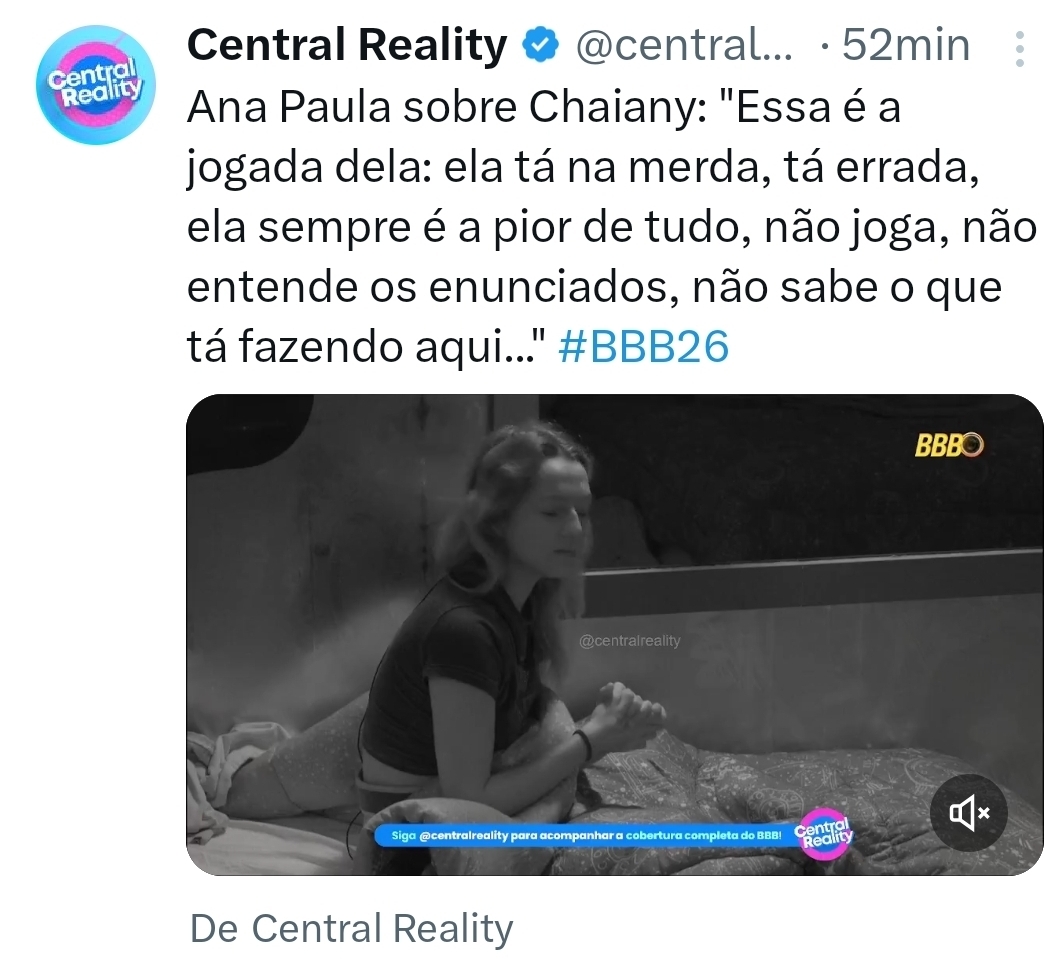Viewport: 1044px width, 959px height.
Task: Click the blue Siga @centralreality banner
Action: click(586, 835)
